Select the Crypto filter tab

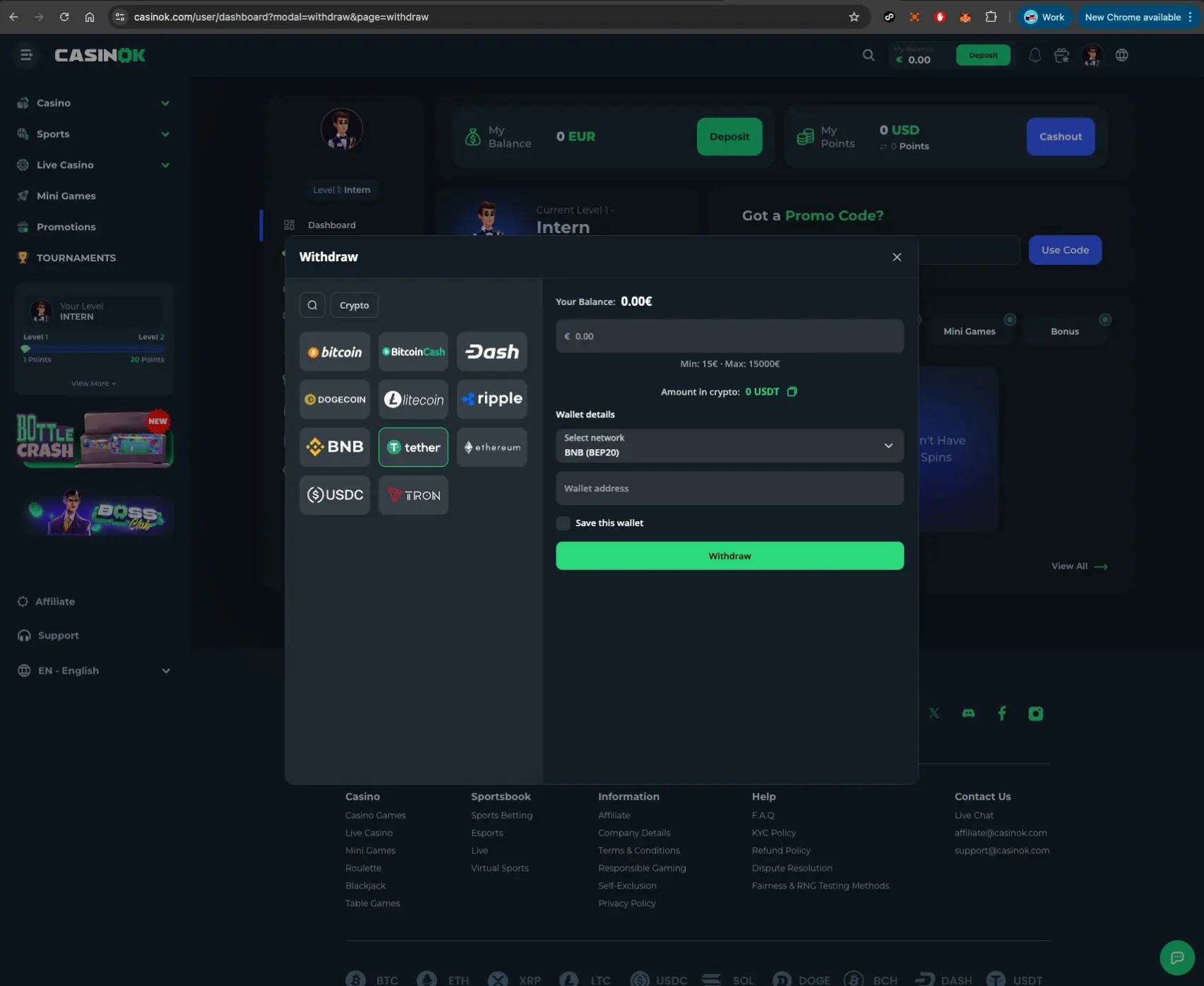(x=354, y=305)
